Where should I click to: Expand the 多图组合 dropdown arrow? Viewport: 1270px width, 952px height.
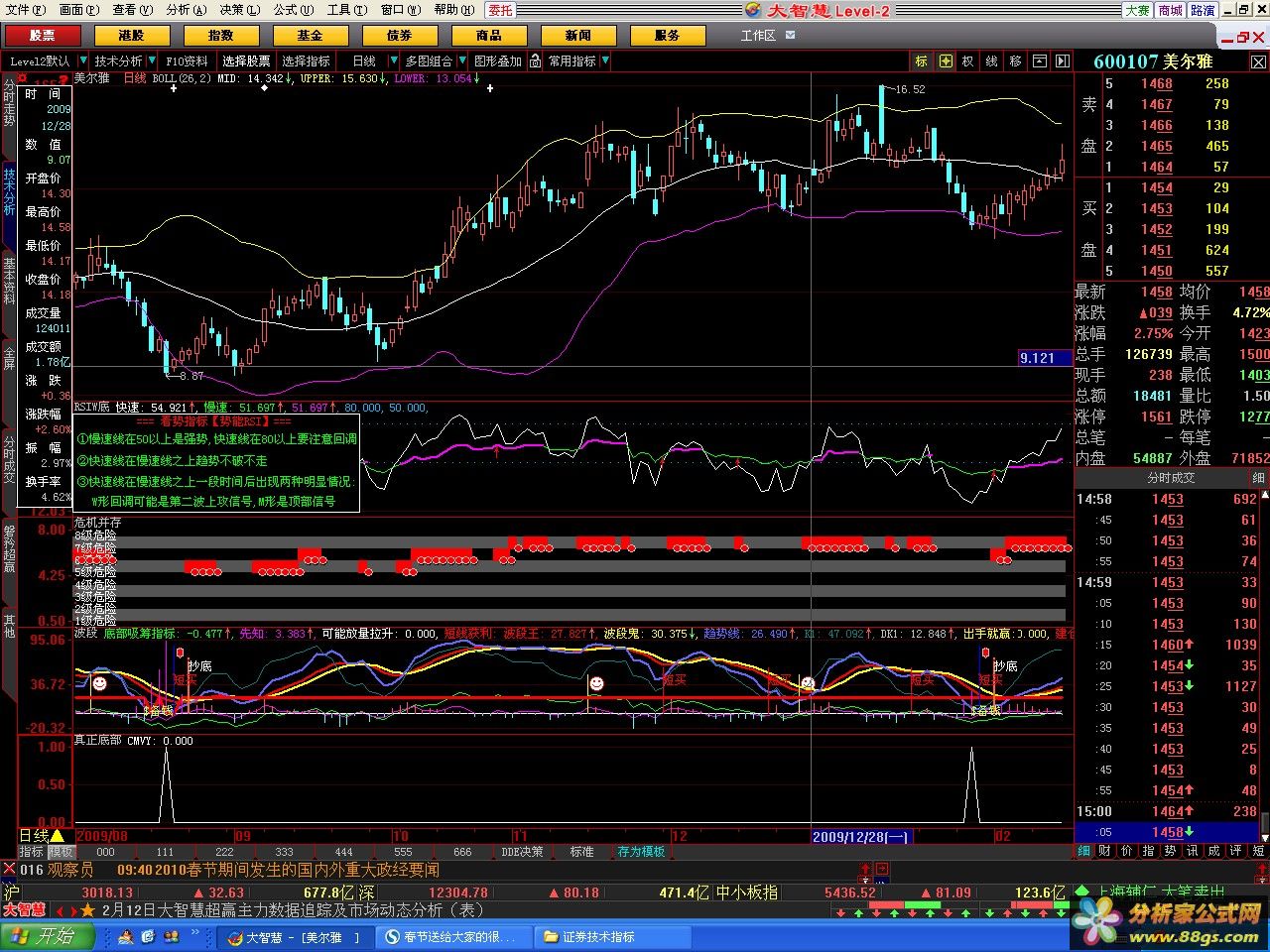[x=462, y=61]
